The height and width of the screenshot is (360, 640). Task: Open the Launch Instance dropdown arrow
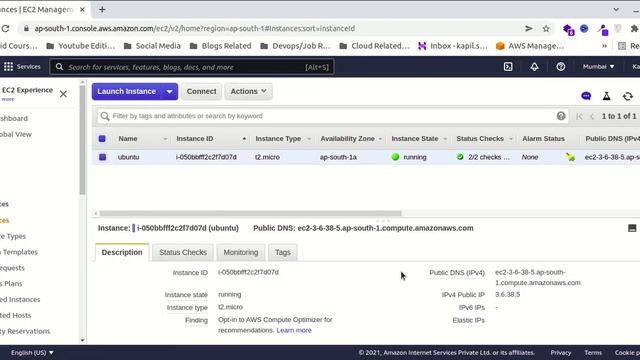169,91
